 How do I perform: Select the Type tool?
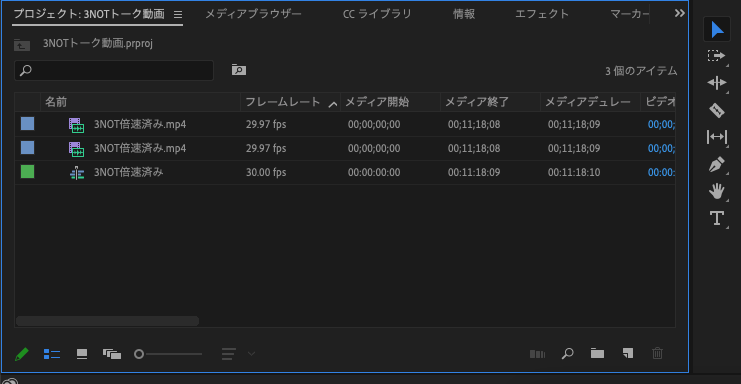click(x=716, y=218)
